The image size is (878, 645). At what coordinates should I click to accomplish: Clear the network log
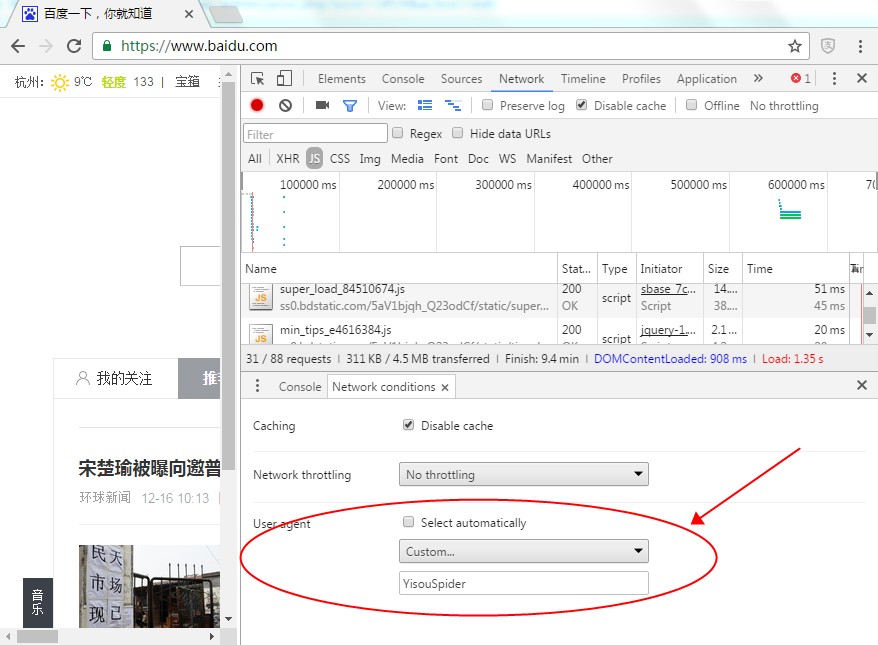[286, 105]
